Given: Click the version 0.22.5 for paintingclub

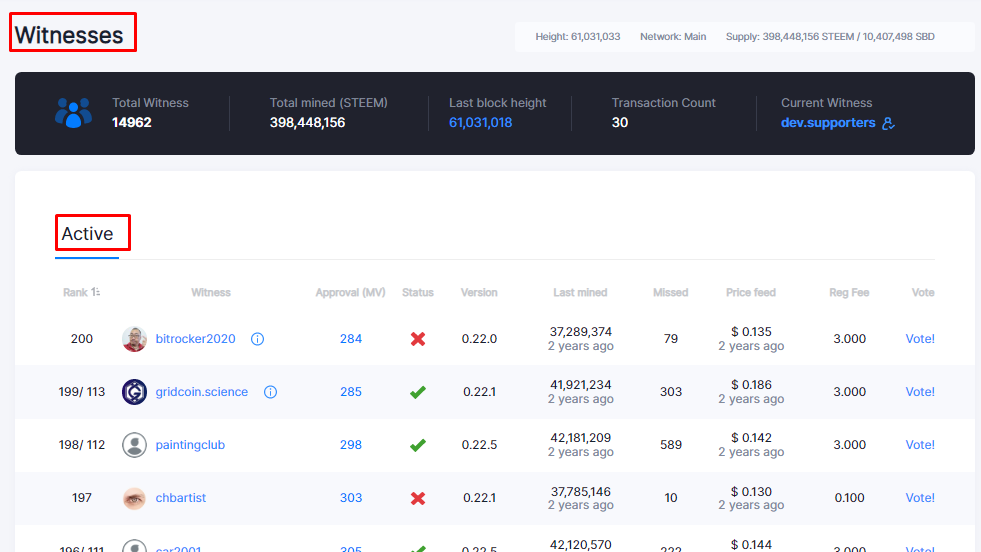Looking at the screenshot, I should point(479,445).
